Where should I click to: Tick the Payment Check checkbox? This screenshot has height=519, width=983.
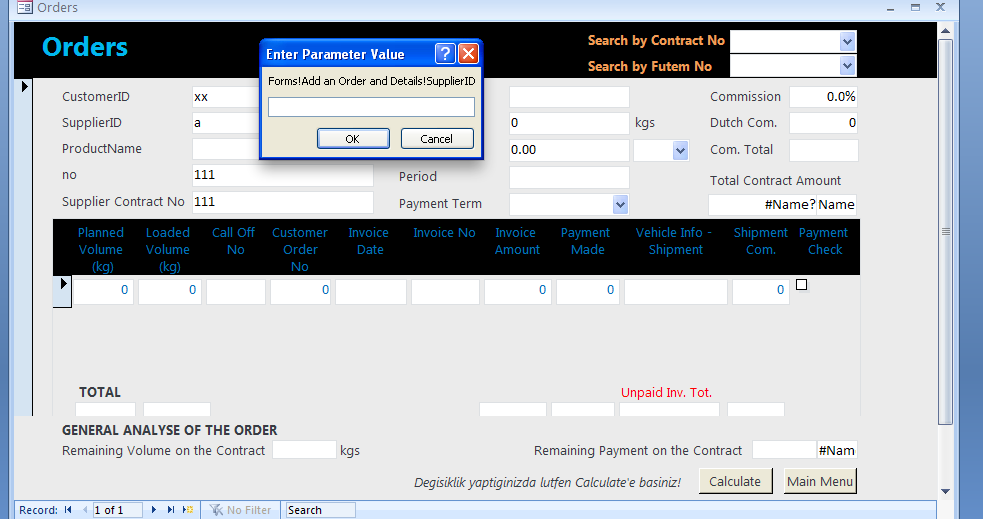click(801, 285)
